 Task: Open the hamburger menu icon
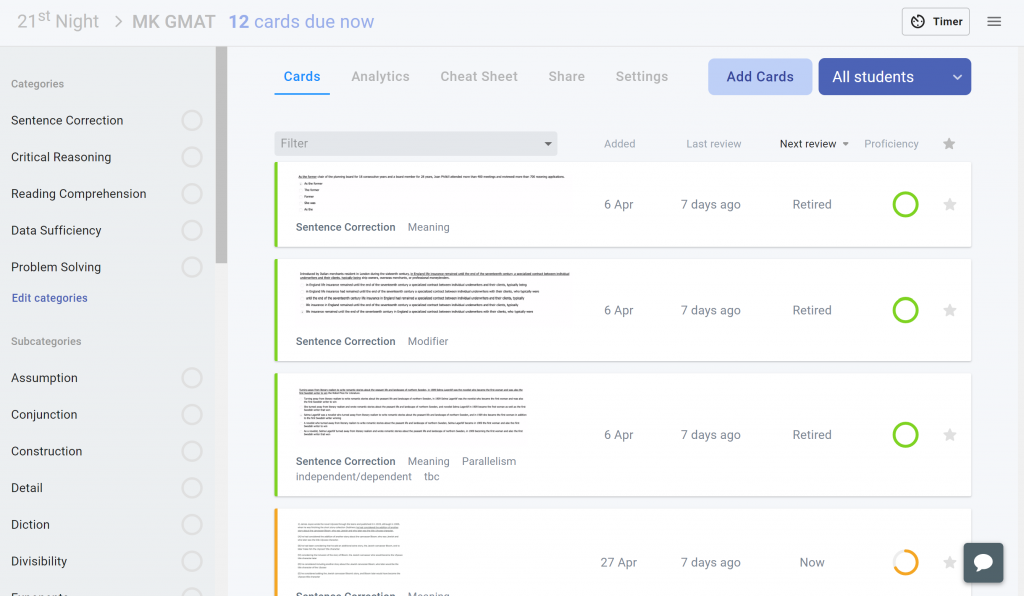click(994, 22)
